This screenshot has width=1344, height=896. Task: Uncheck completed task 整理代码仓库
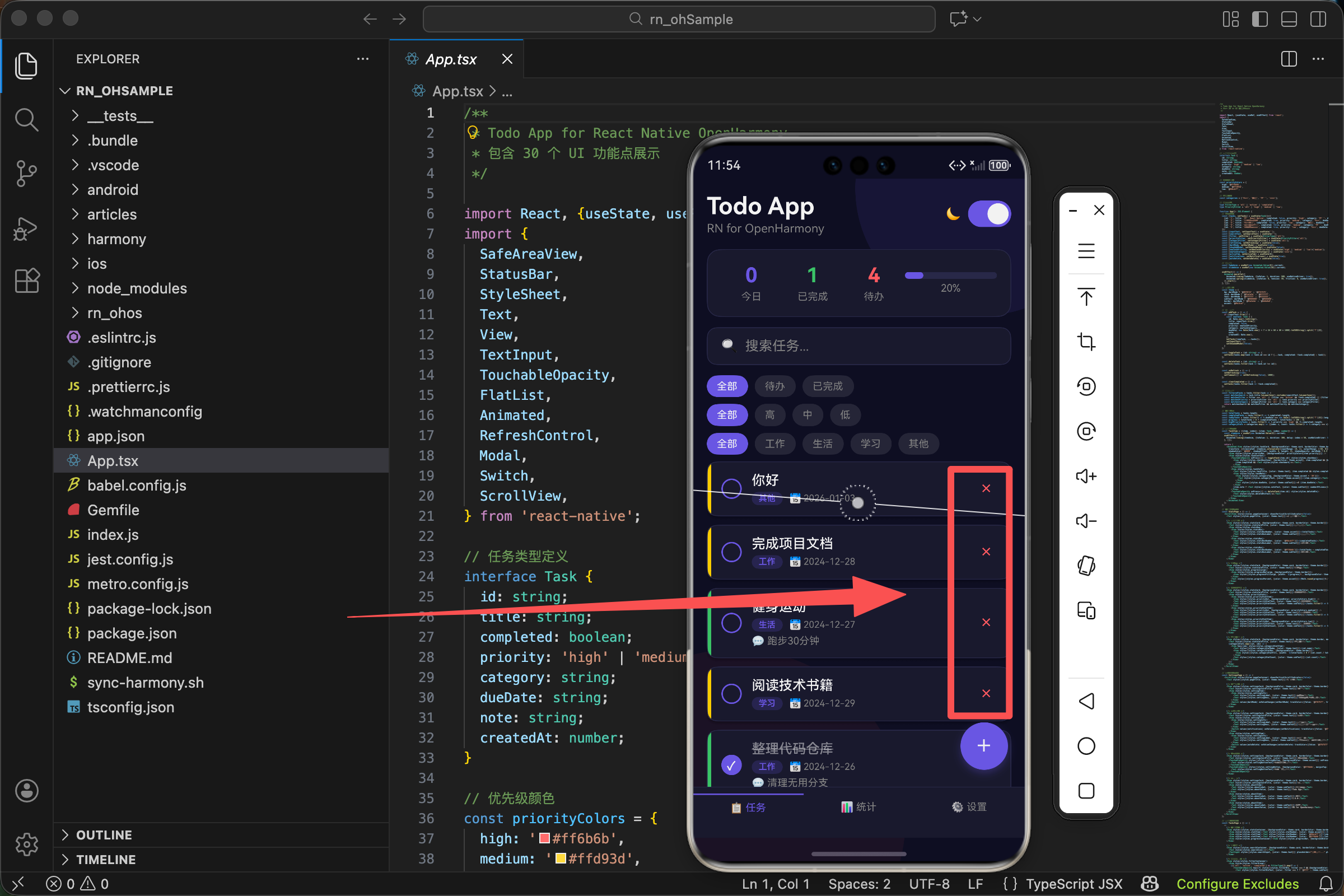(x=731, y=765)
